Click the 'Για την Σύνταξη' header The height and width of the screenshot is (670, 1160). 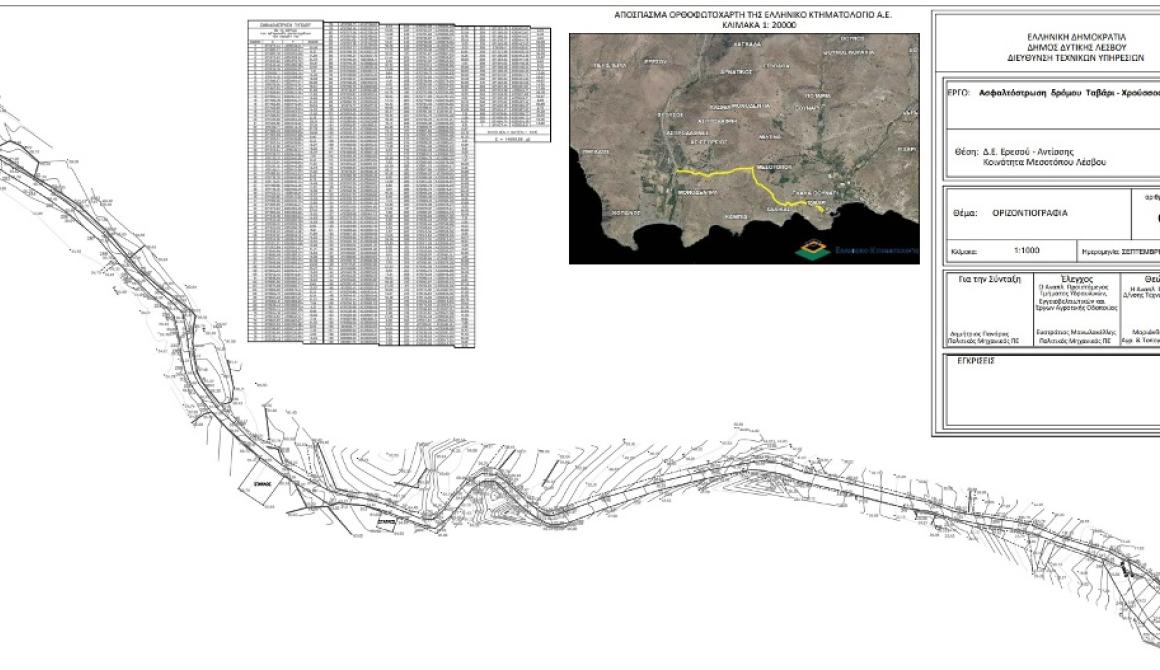coord(989,280)
